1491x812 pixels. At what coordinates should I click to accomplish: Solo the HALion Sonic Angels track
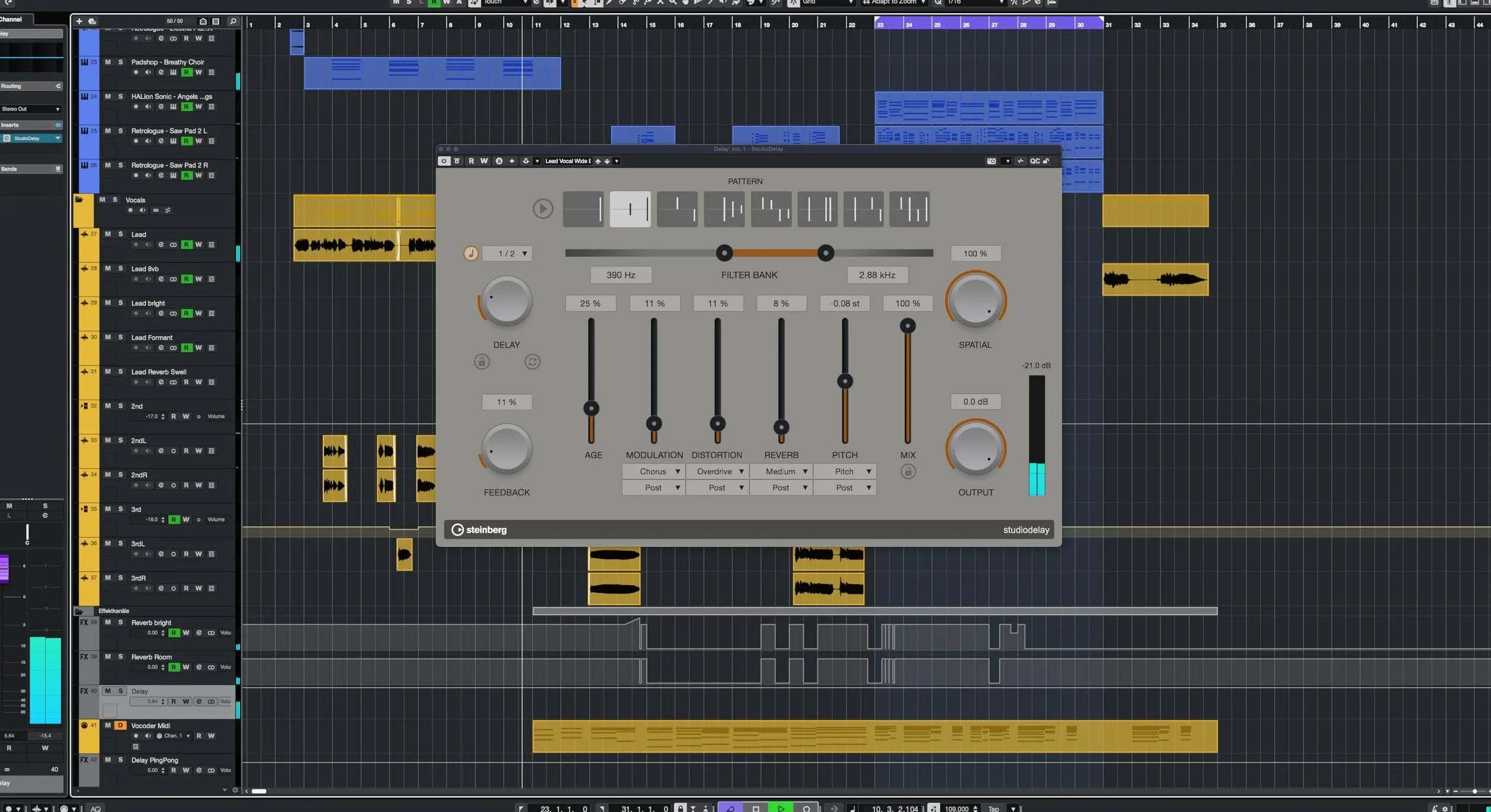click(120, 96)
